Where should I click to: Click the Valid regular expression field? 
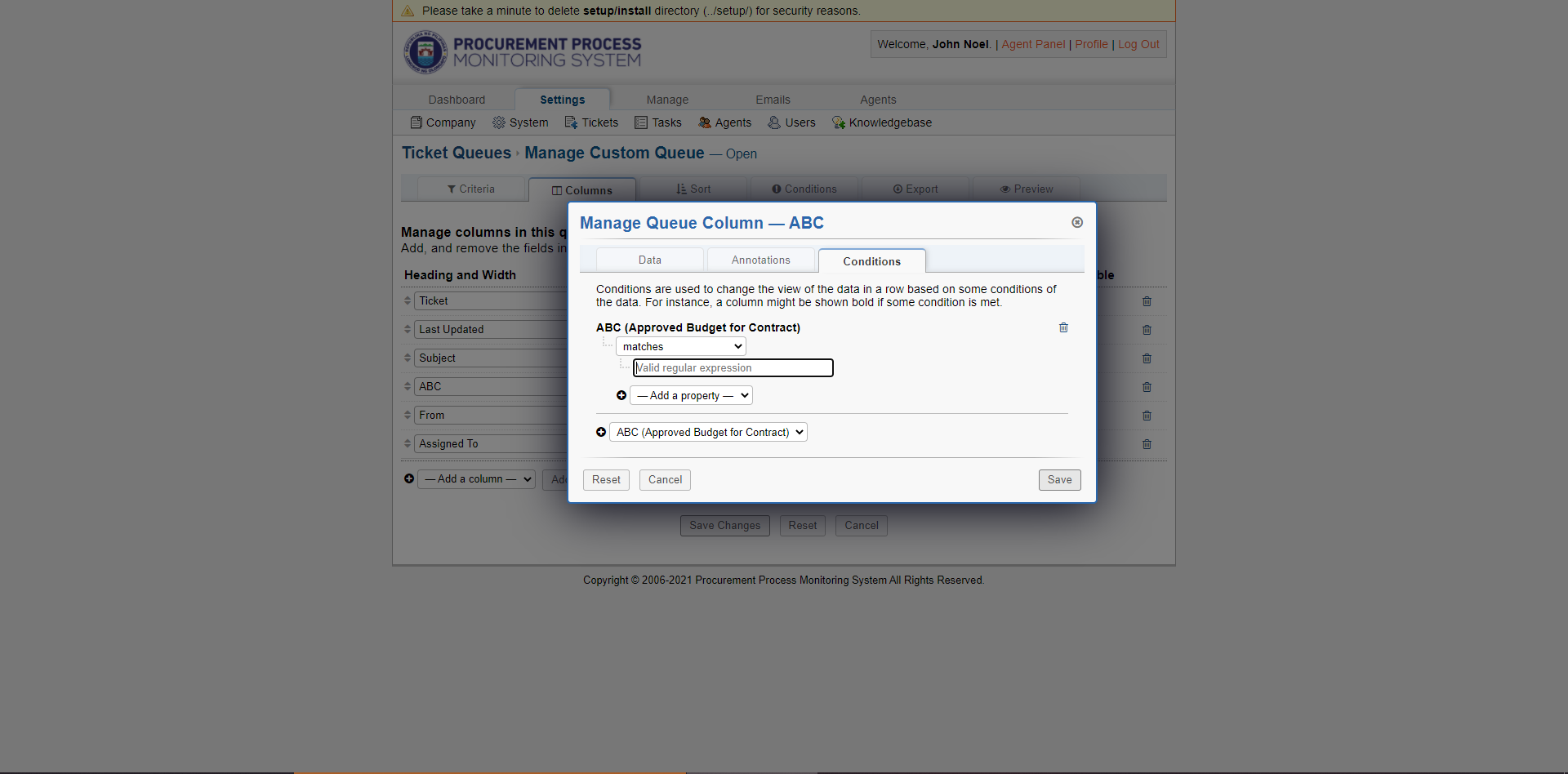[733, 368]
